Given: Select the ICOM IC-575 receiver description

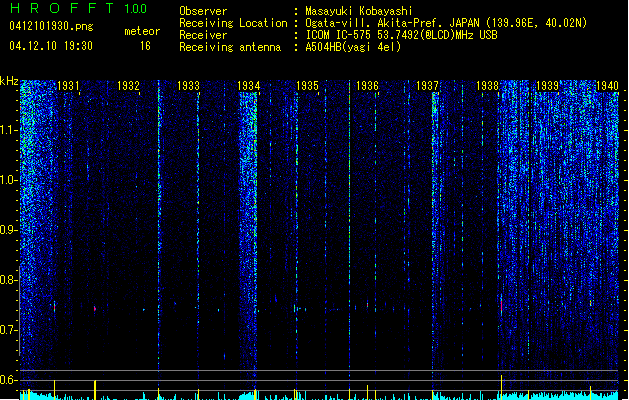Looking at the screenshot, I should pos(401,35).
